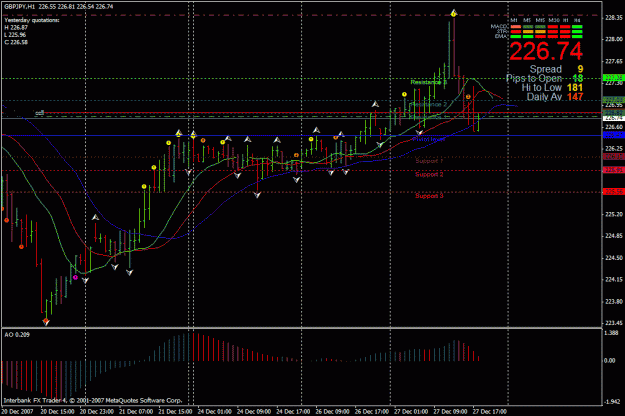Click the 225.20 price axis label
Image resolution: width=625 pixels, height=416 pixels.
click(x=614, y=214)
